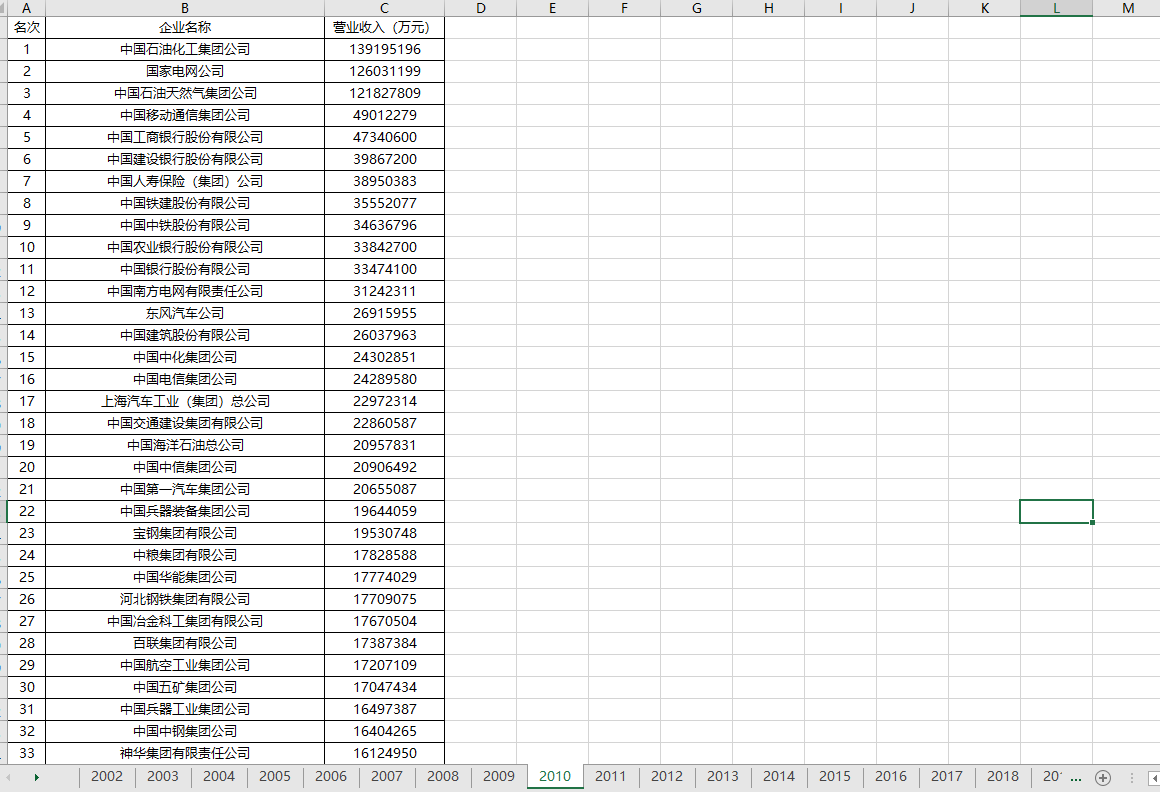Select cell 中国建设银行股份有限公司
The height and width of the screenshot is (792, 1160).
coord(185,160)
